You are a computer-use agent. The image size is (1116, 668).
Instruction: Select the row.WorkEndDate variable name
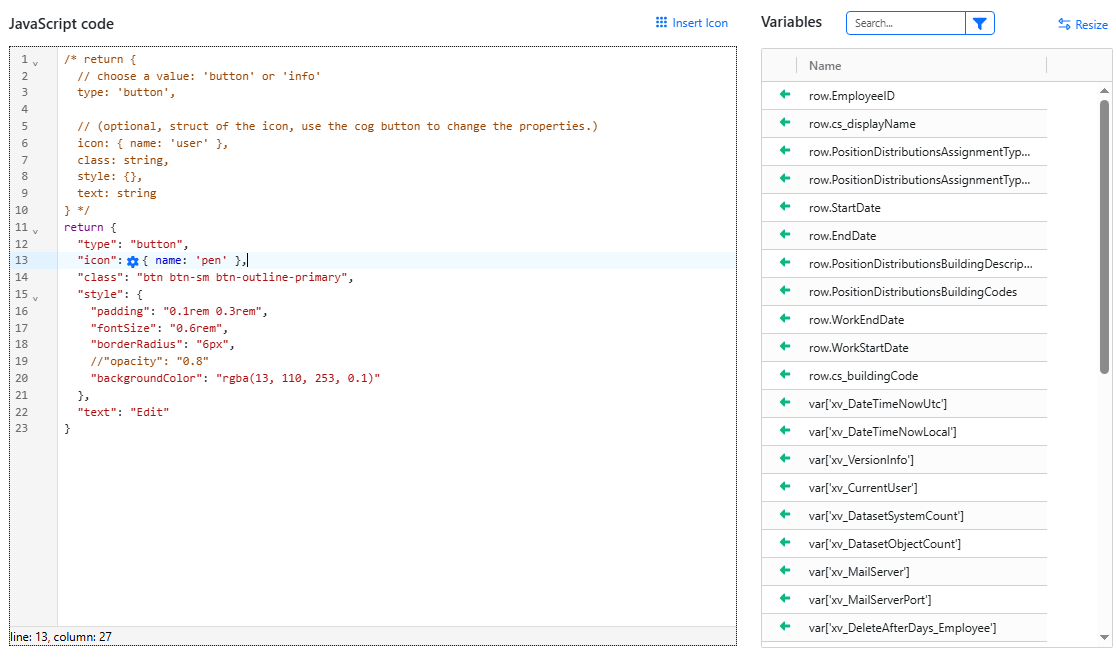click(856, 319)
